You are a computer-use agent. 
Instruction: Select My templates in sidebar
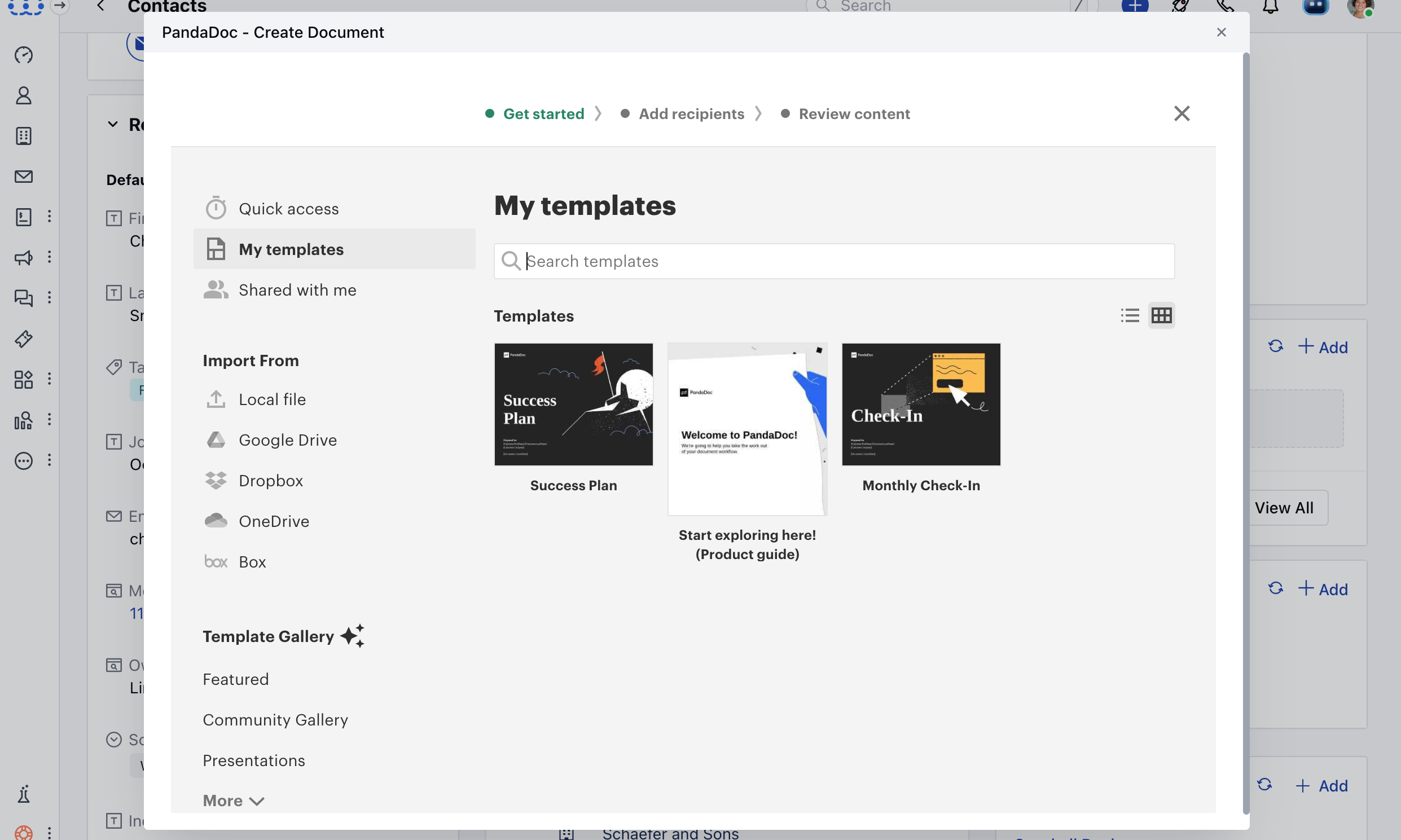[x=334, y=249]
